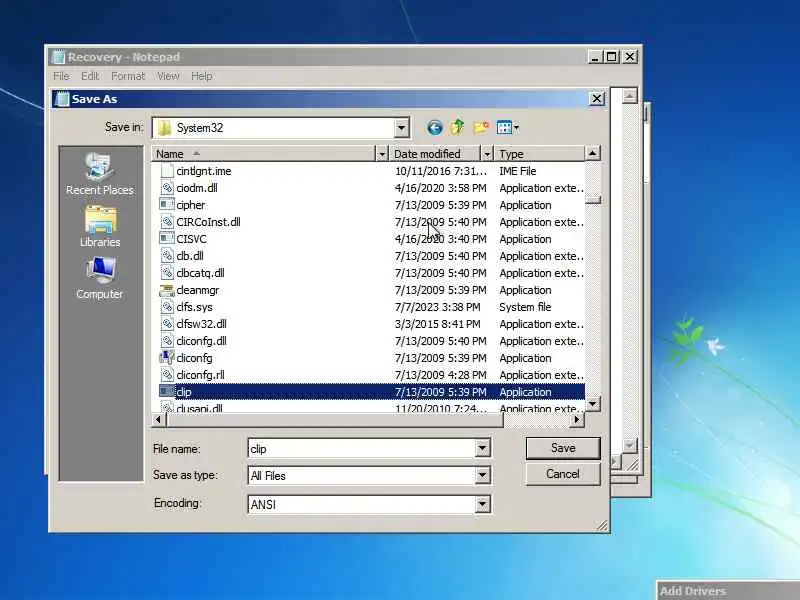The width and height of the screenshot is (800, 600).
Task: Open the Notepad View menu
Action: pos(168,76)
